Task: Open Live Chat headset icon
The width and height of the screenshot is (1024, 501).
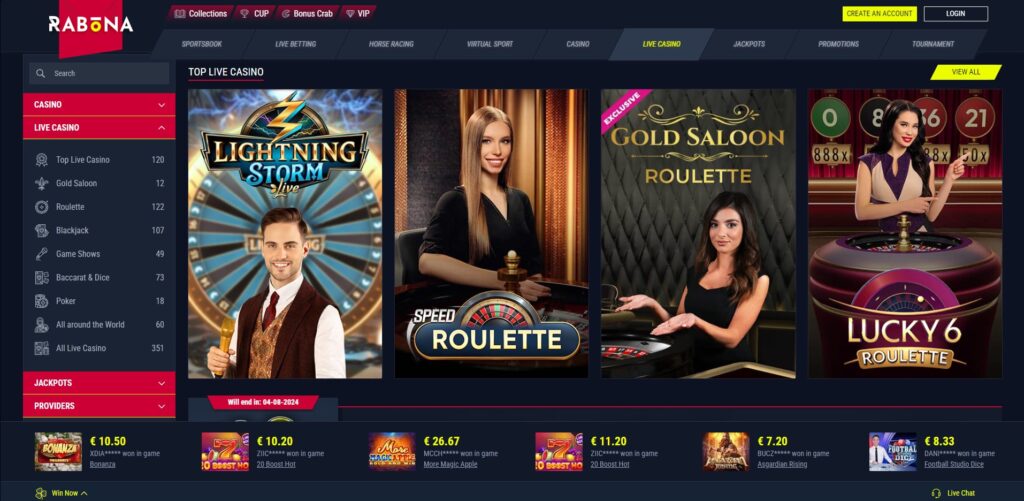Action: [x=936, y=493]
